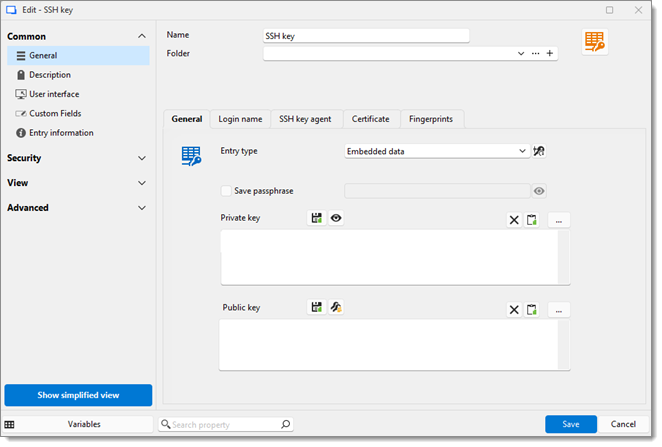Screen dimensions: 662x447
Task: Click the tool icon beside Entry type
Action: point(540,151)
